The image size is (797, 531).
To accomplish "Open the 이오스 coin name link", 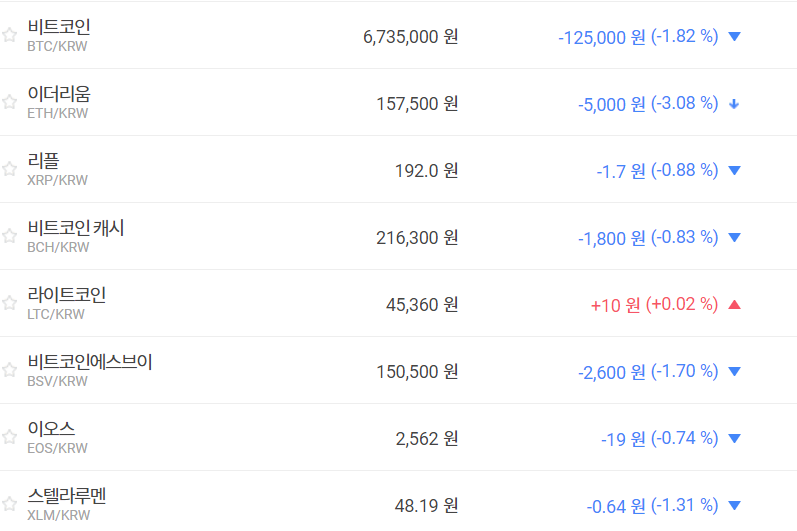I will 51,429.
